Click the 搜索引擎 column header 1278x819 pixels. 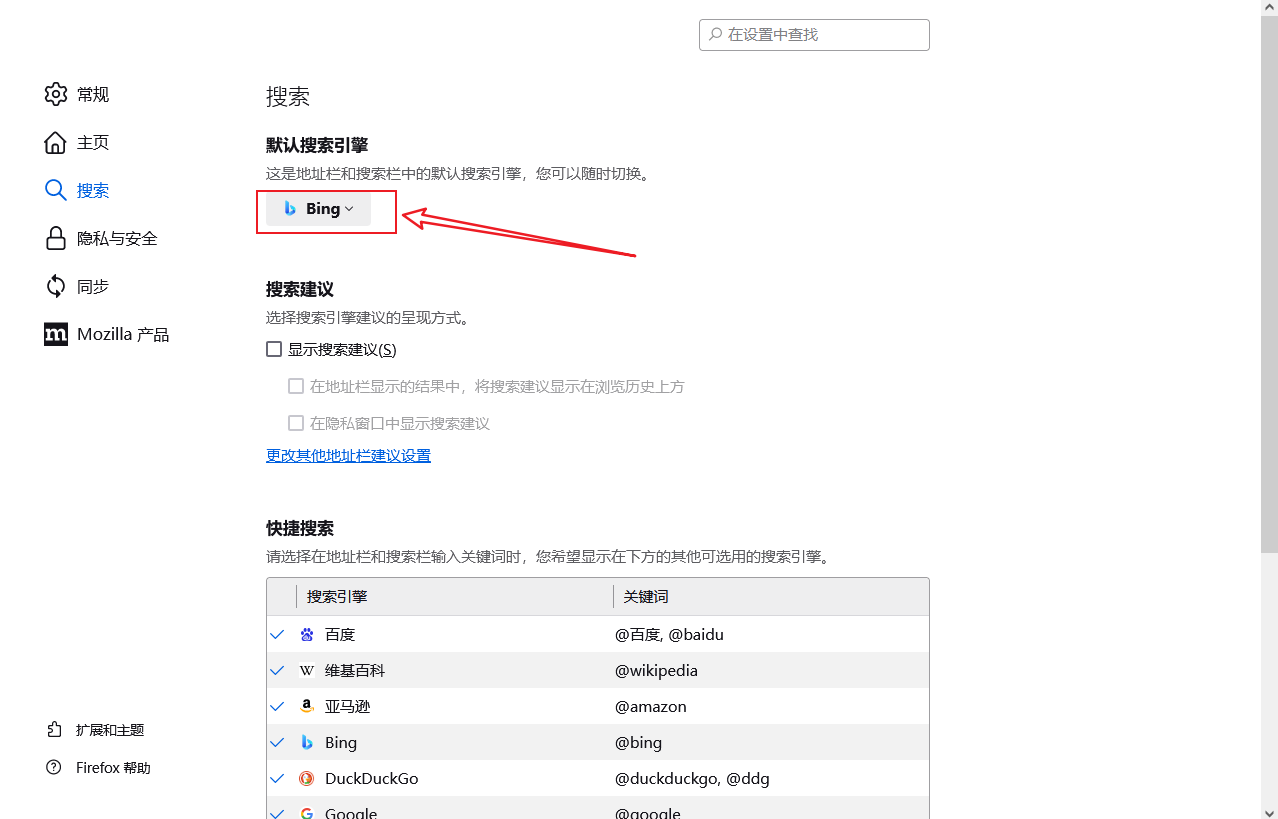point(455,596)
